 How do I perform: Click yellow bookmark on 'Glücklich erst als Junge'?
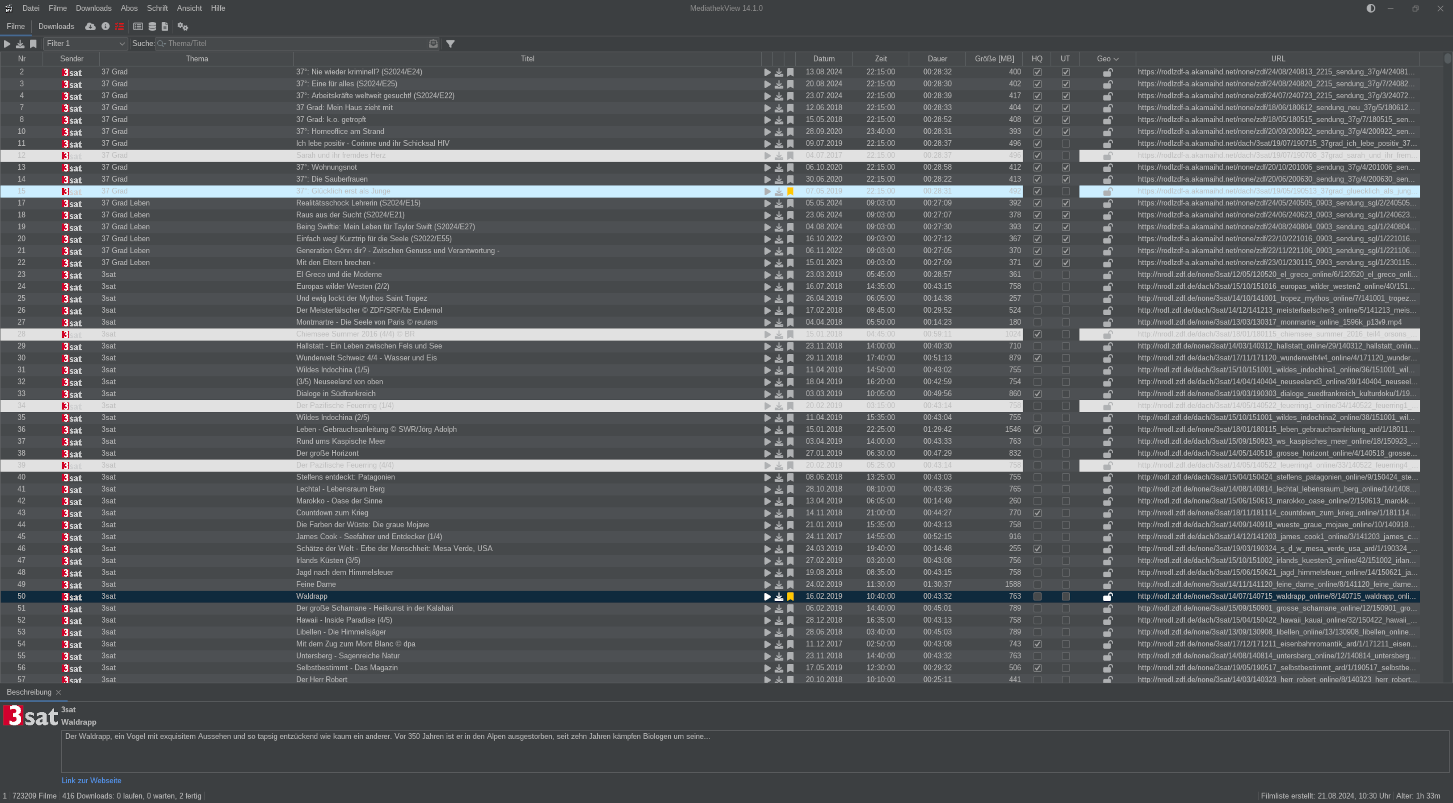click(790, 191)
